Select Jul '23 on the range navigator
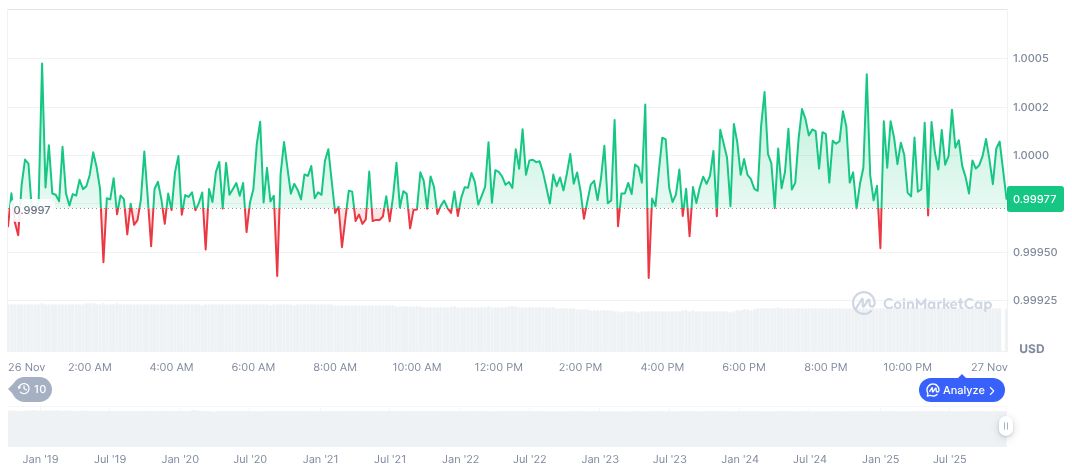Viewport: 1072px width, 470px height. pyautogui.click(x=670, y=459)
